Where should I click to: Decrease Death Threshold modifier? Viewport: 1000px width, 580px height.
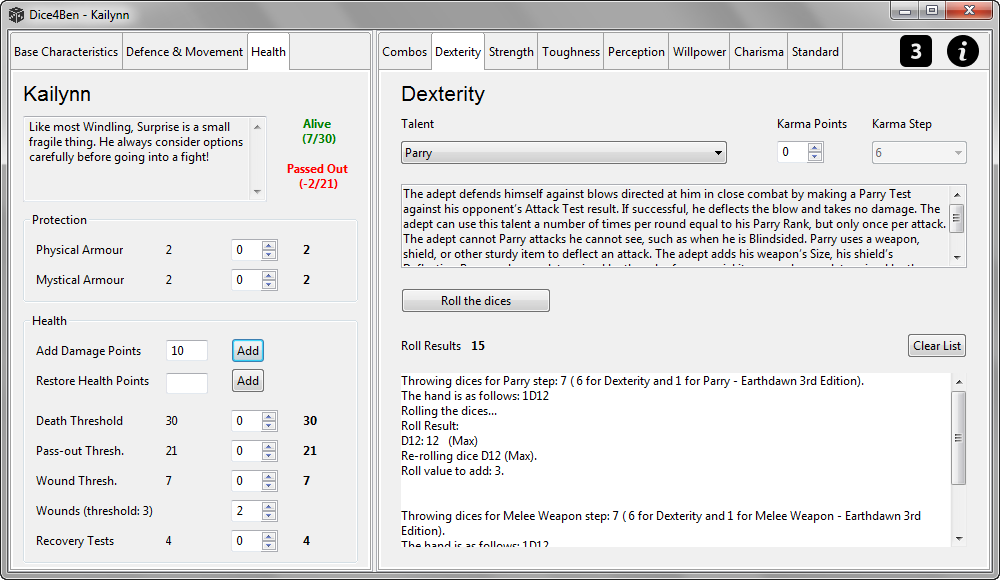coord(268,425)
